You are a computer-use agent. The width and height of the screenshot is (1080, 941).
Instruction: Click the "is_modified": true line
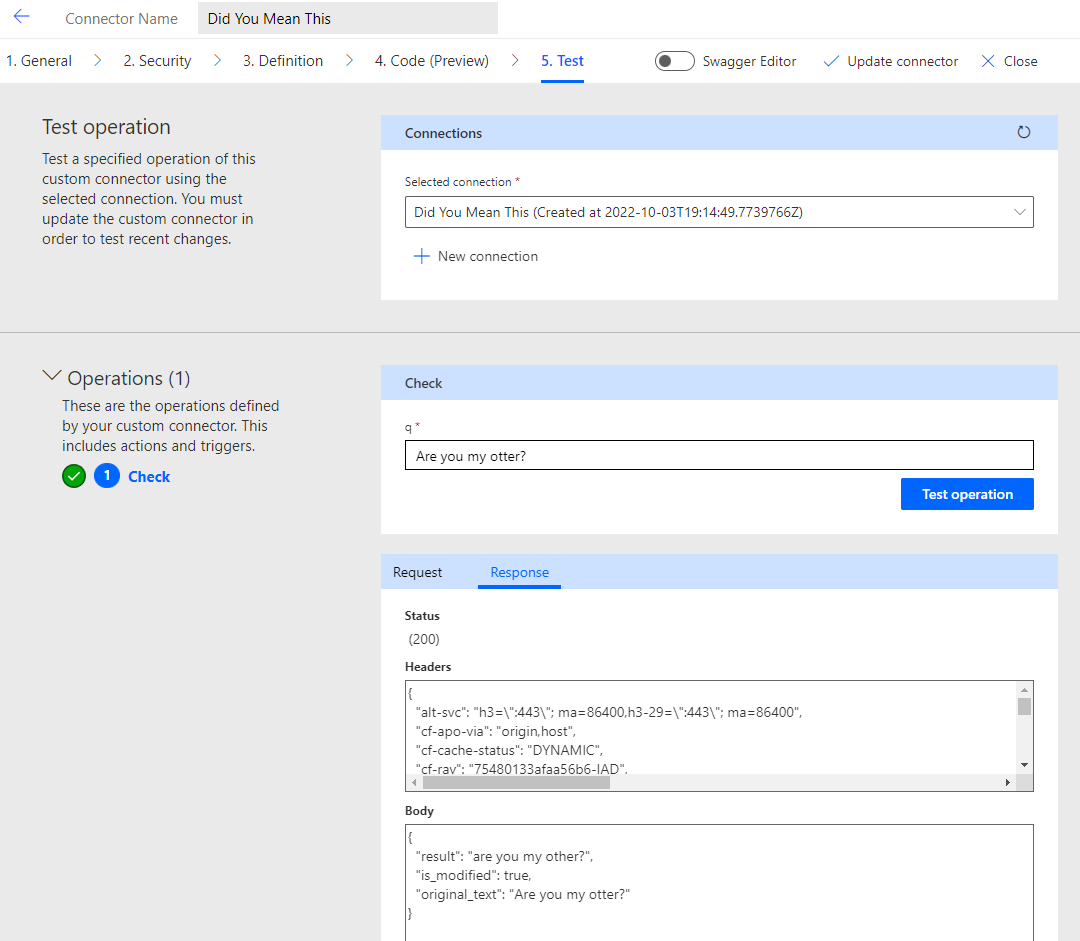click(x=473, y=876)
